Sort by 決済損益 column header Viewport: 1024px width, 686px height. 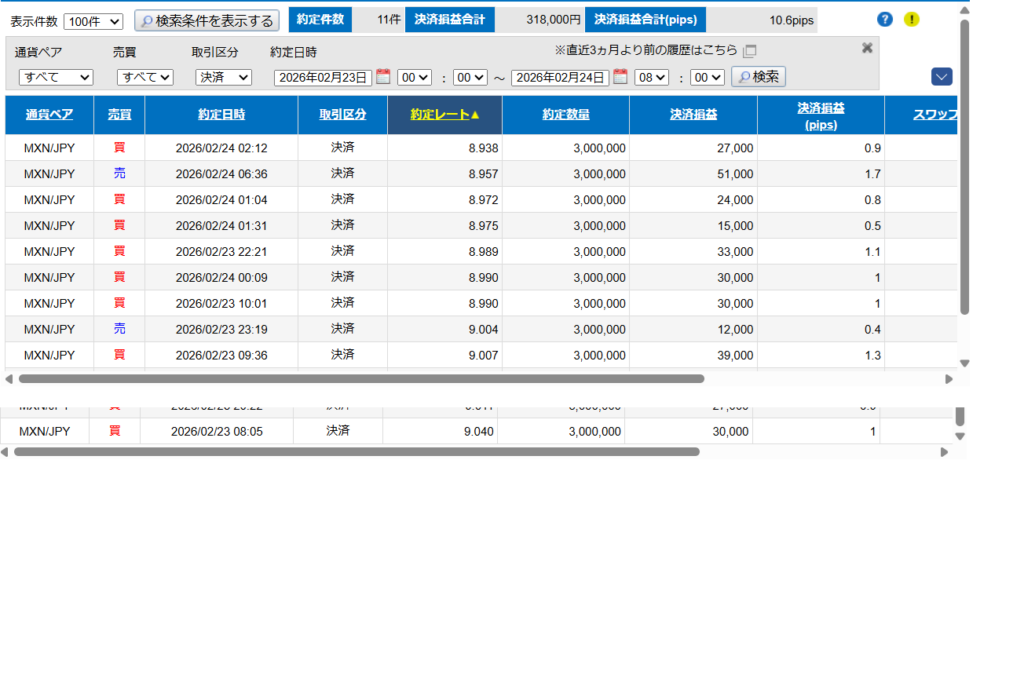click(x=693, y=115)
